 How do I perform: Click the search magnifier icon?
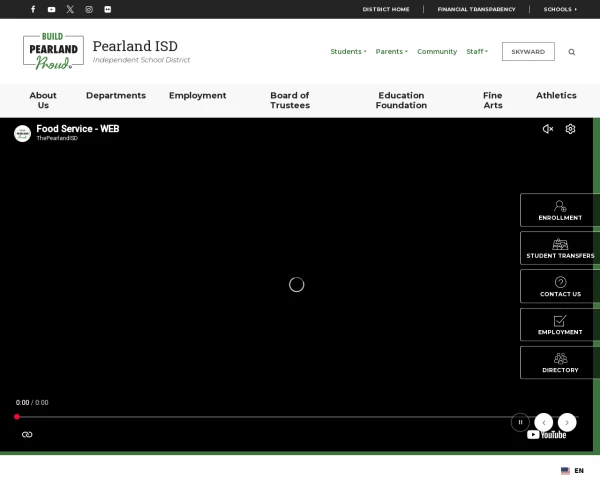click(x=571, y=52)
